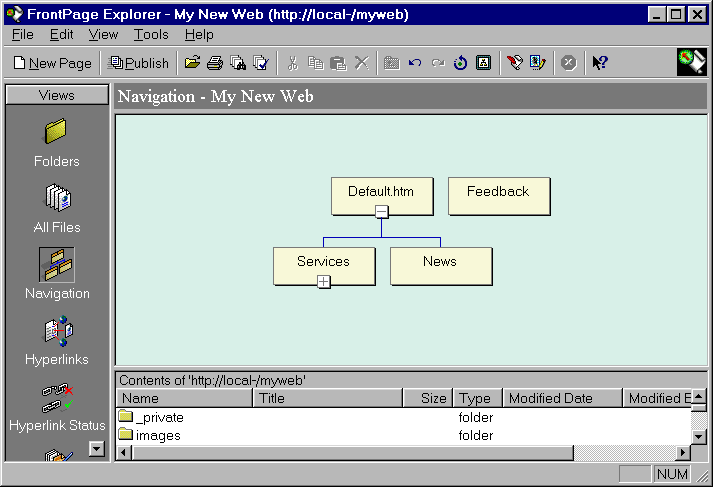Screen dimensions: 713x487
Task: Click the folder icon beside _private
Action: 126,416
